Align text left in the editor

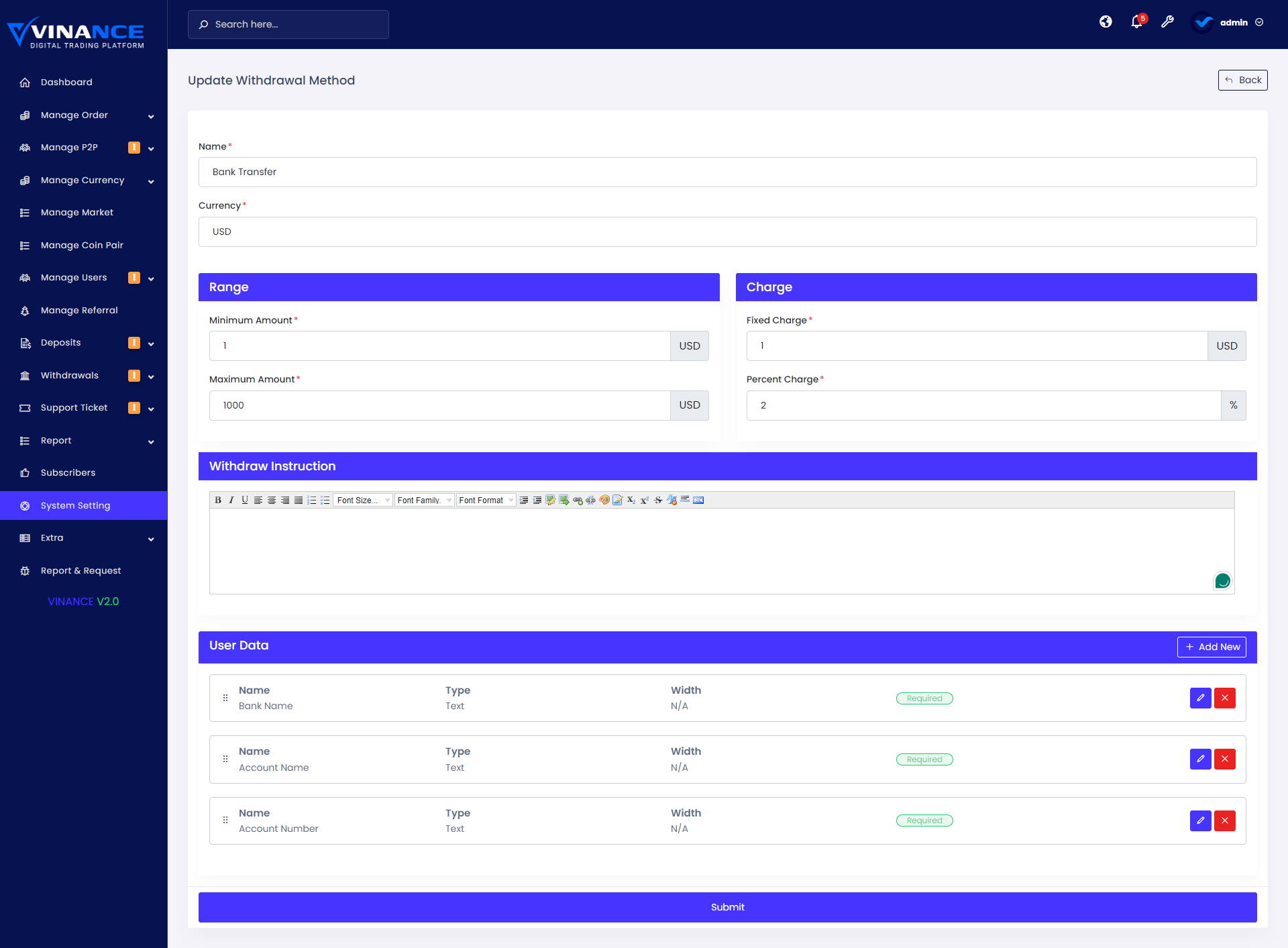pos(258,500)
